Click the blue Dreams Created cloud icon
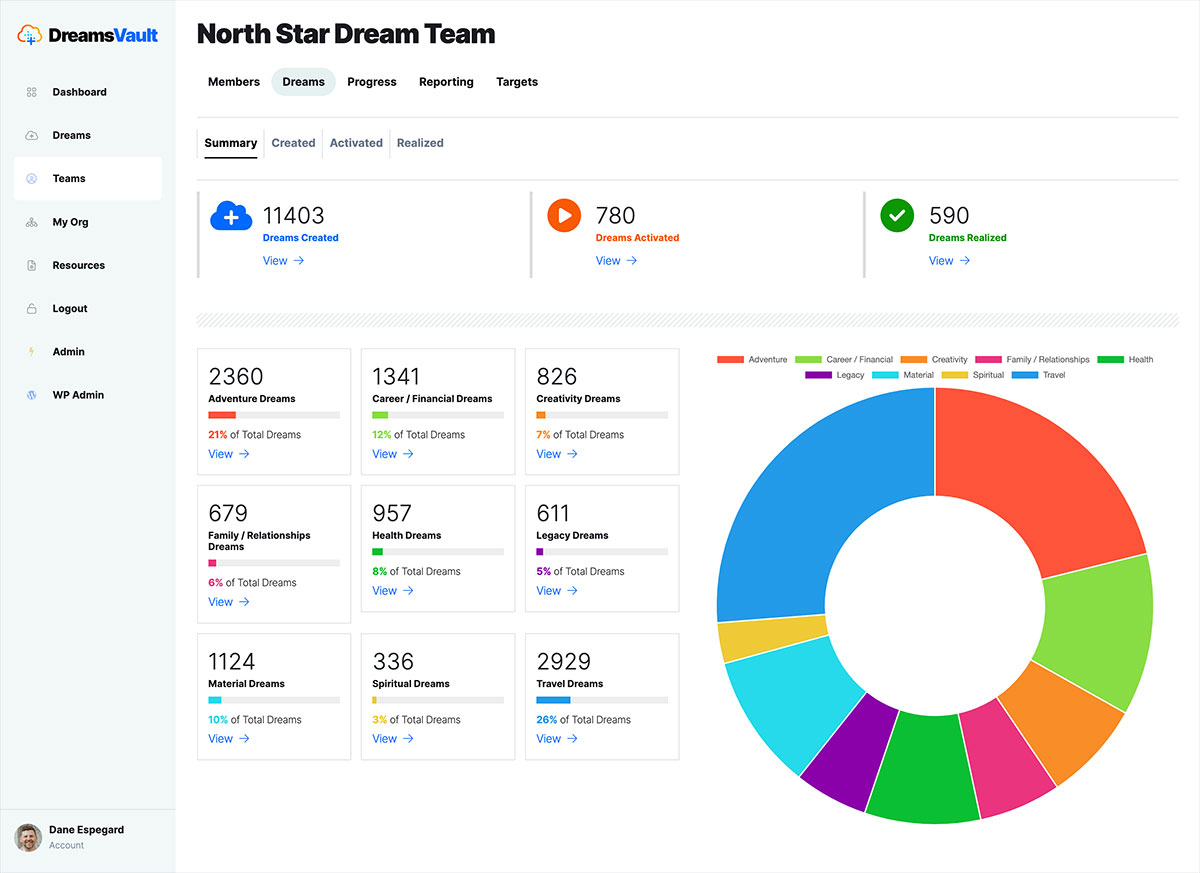Viewport: 1200px width, 873px height. (231, 215)
